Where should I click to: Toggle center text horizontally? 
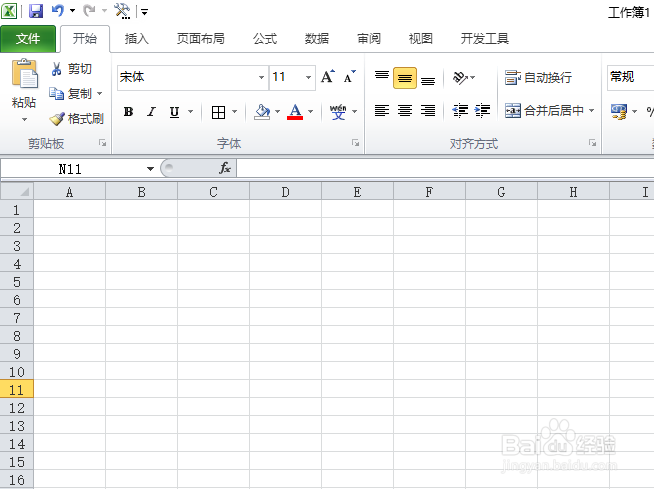[405, 111]
